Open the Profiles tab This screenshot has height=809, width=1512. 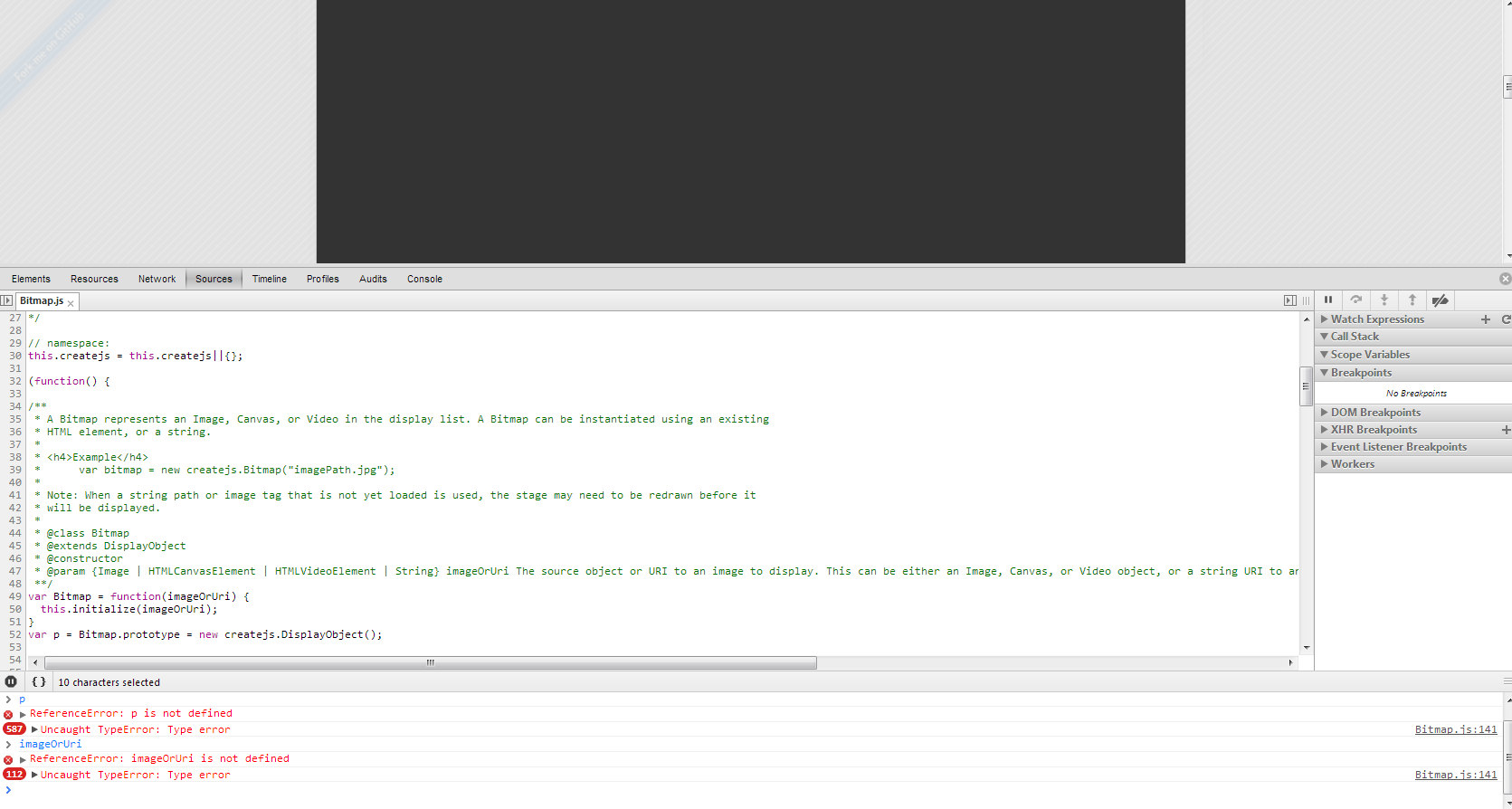322,279
